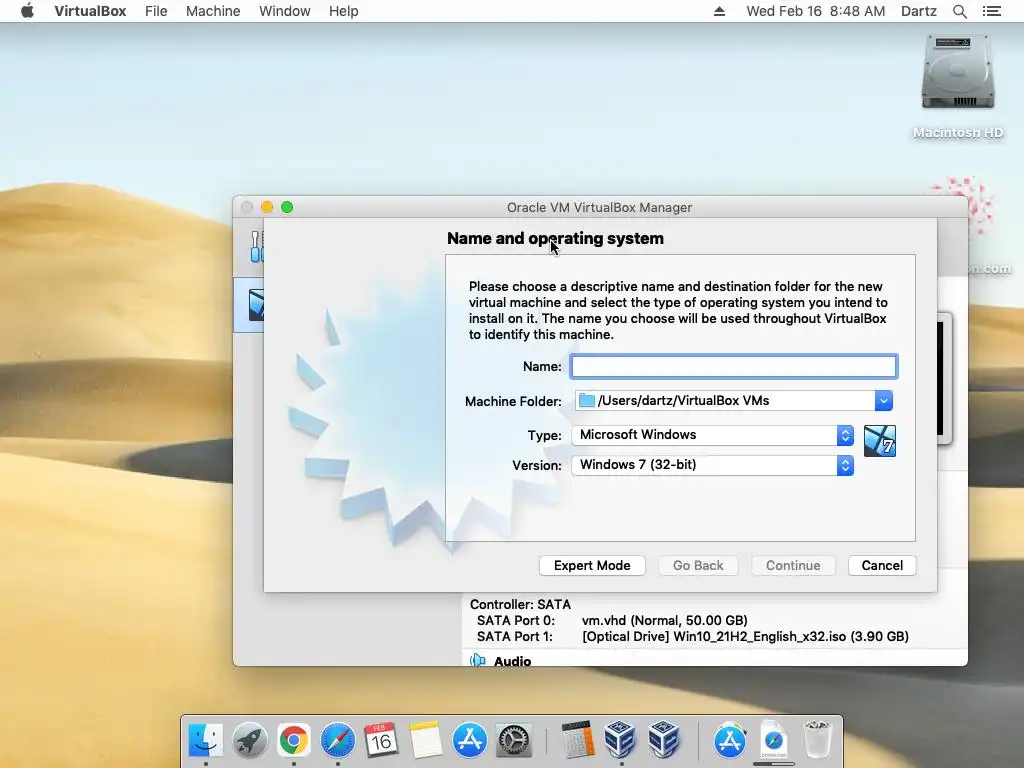Open the Trash in dock
Image resolution: width=1024 pixels, height=768 pixels.
(x=817, y=740)
